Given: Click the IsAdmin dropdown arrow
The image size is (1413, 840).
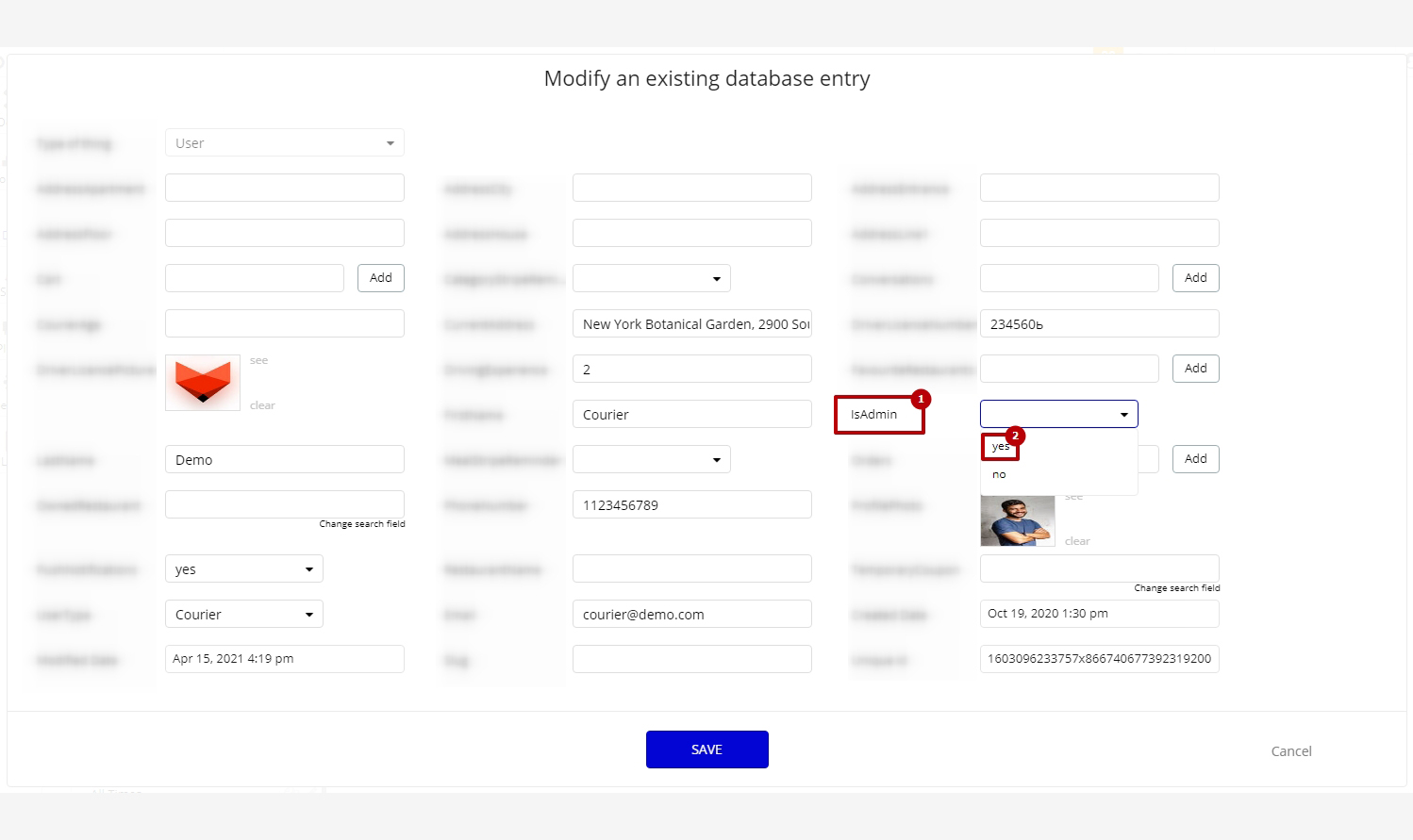Looking at the screenshot, I should [x=1123, y=415].
